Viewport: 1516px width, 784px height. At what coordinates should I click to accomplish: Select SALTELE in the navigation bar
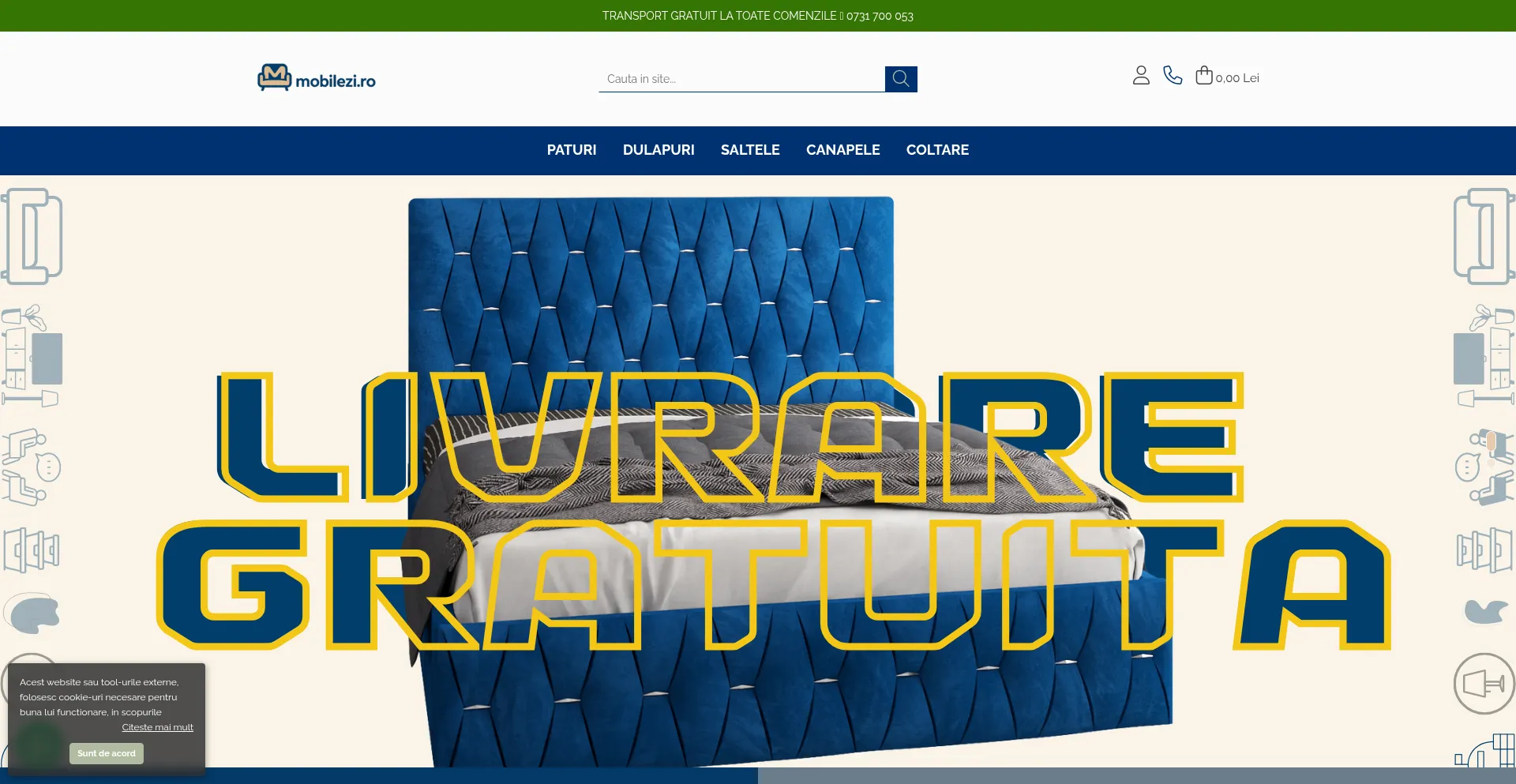pyautogui.click(x=749, y=150)
